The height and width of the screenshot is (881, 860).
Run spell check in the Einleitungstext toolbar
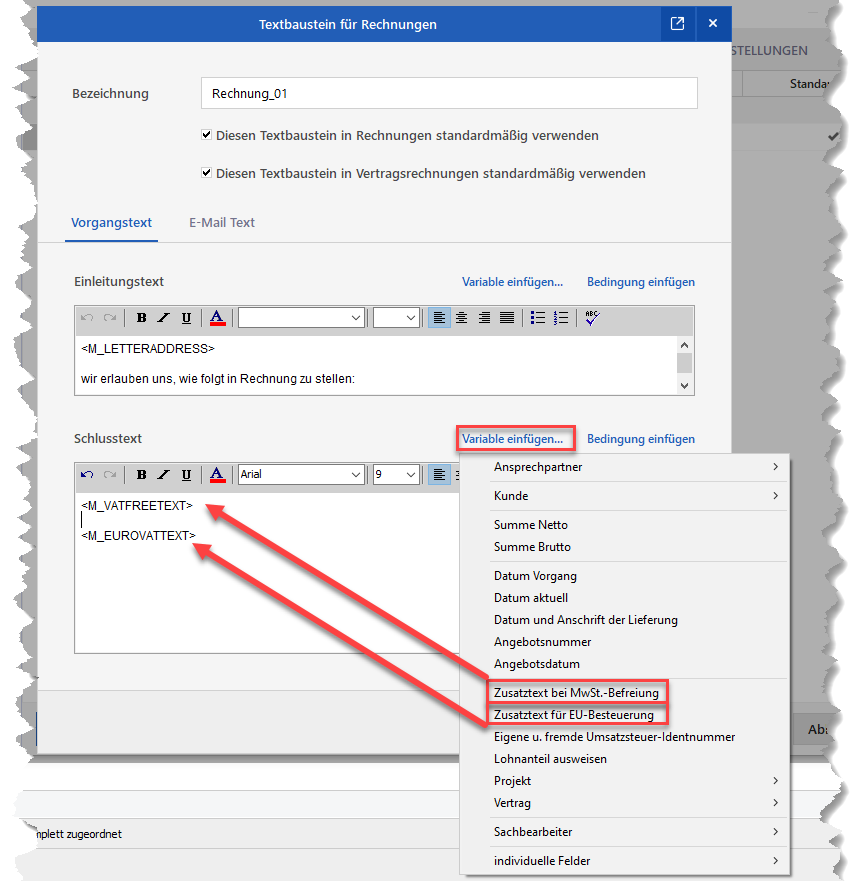(x=592, y=318)
